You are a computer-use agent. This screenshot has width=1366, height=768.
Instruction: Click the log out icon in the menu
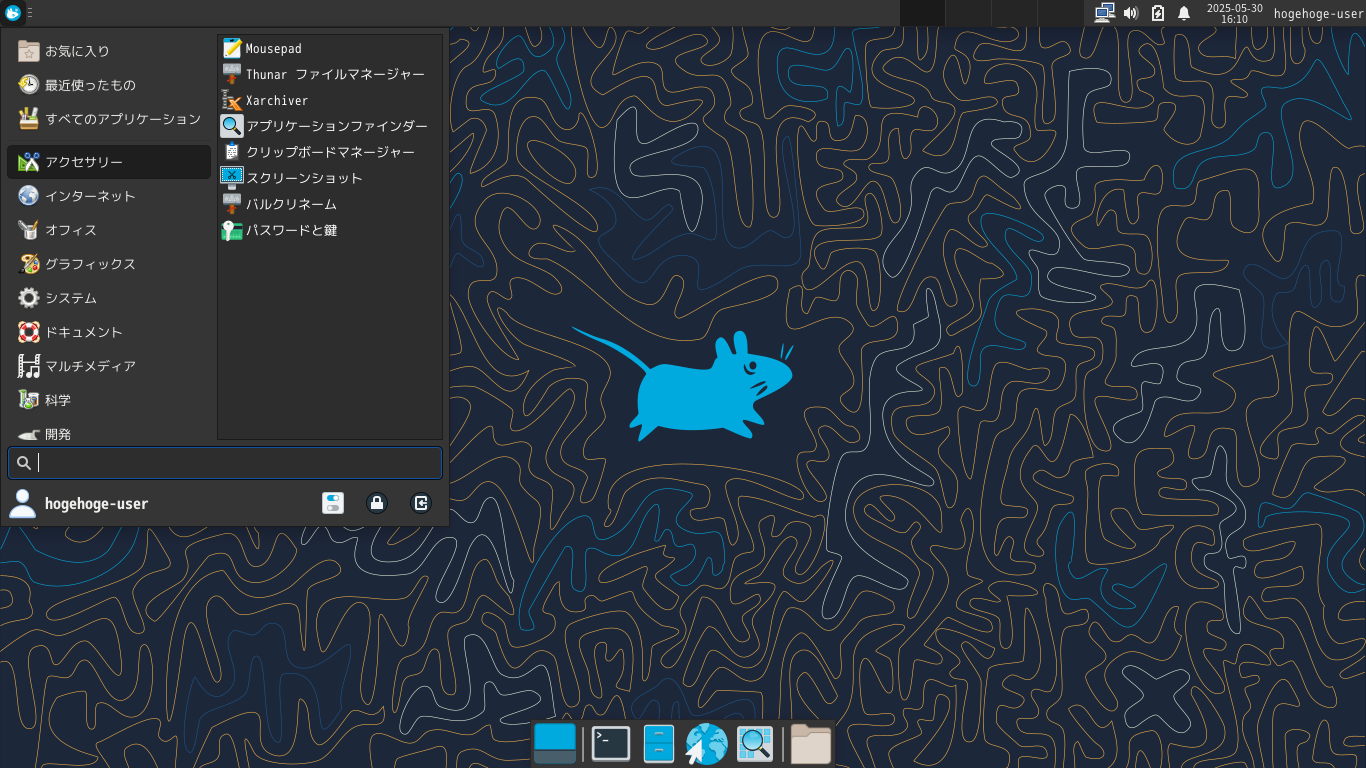click(421, 503)
